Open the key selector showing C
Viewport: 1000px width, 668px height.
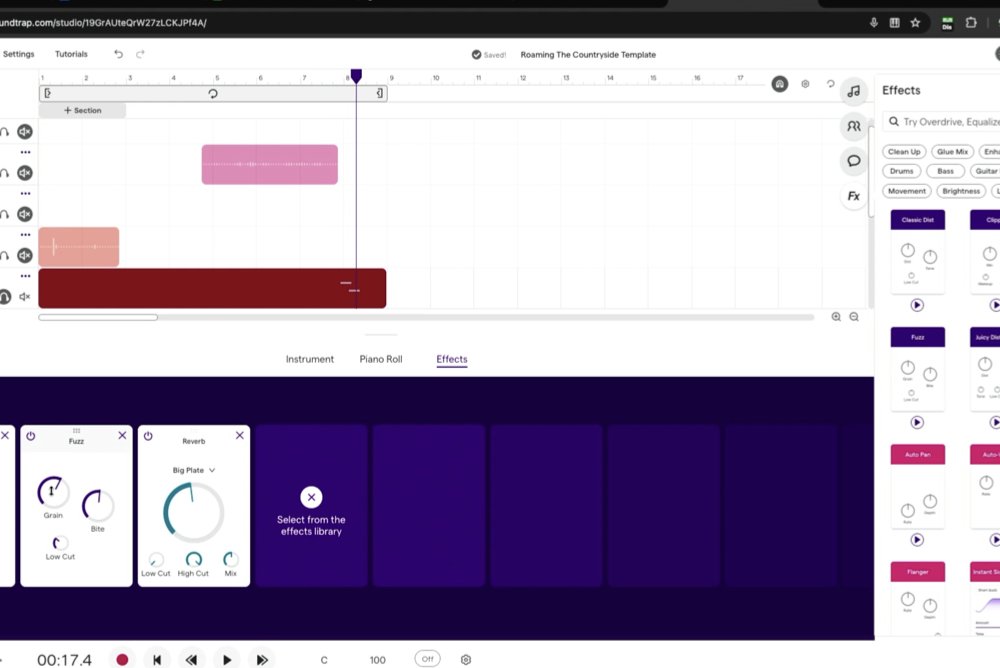pyautogui.click(x=324, y=660)
